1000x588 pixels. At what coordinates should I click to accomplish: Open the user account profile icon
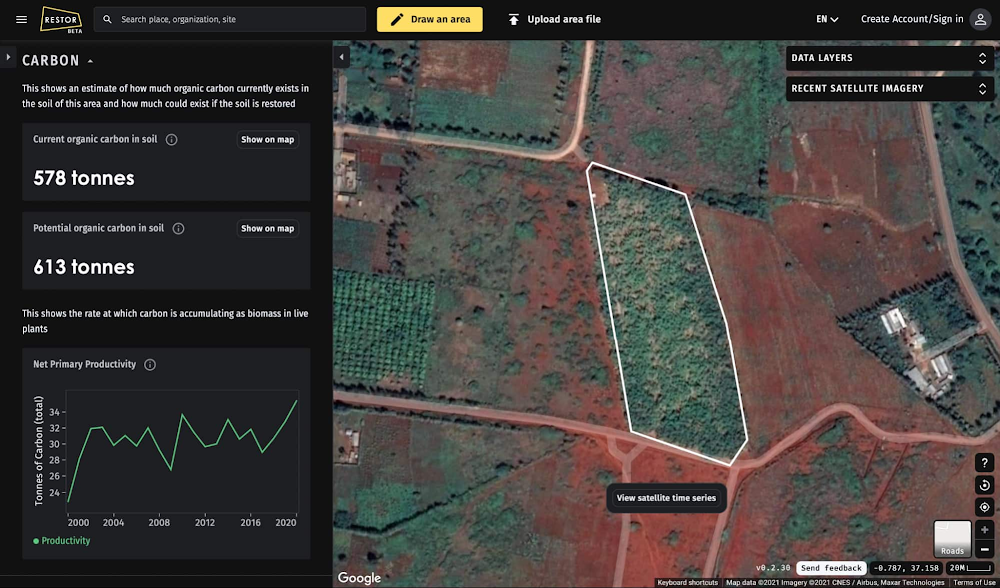coord(980,19)
